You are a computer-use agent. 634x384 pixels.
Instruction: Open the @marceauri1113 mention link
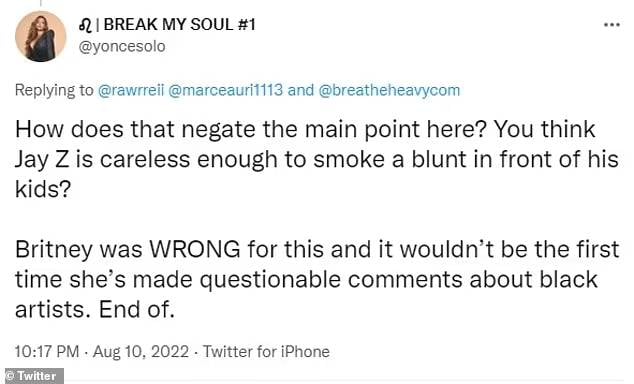pos(225,90)
